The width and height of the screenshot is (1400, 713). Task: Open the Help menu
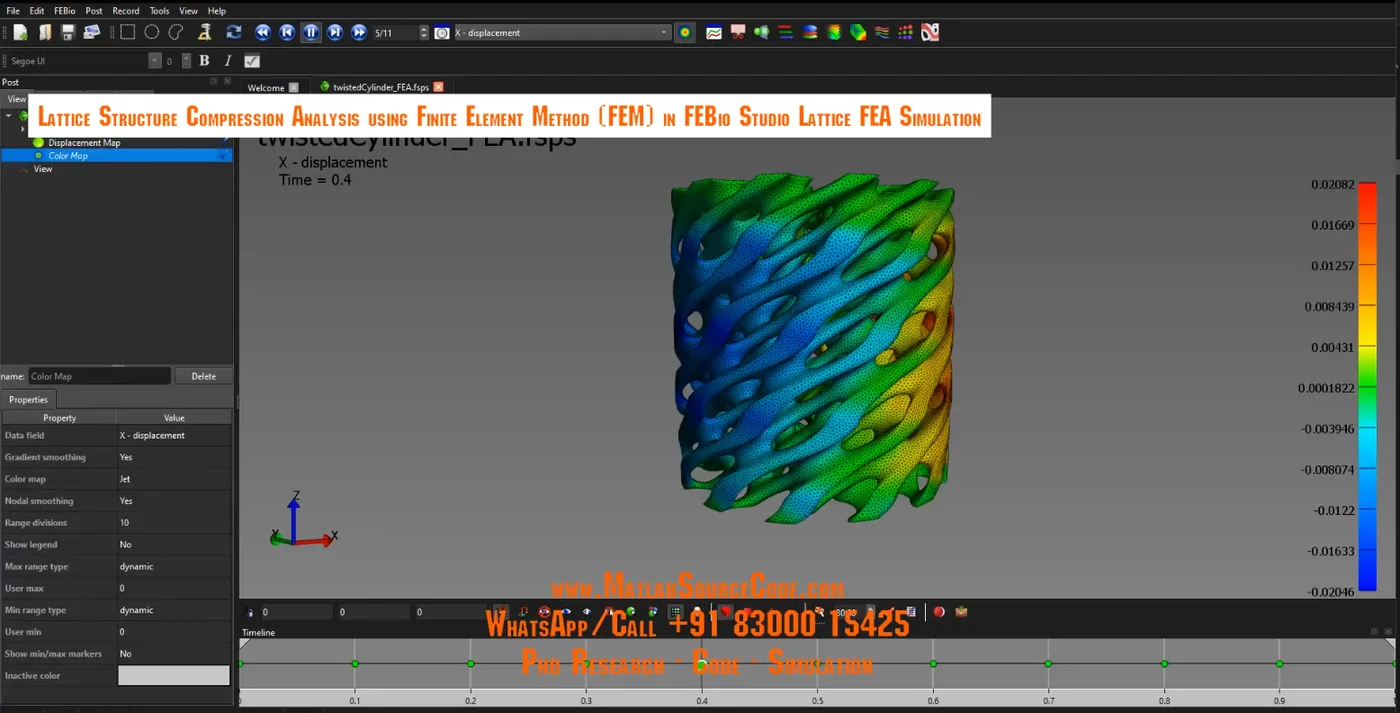click(x=217, y=11)
